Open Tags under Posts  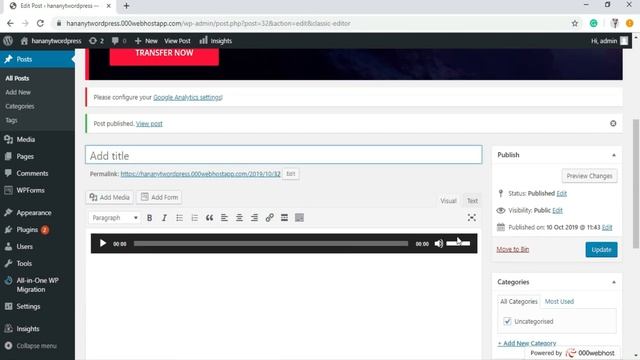coord(11,120)
